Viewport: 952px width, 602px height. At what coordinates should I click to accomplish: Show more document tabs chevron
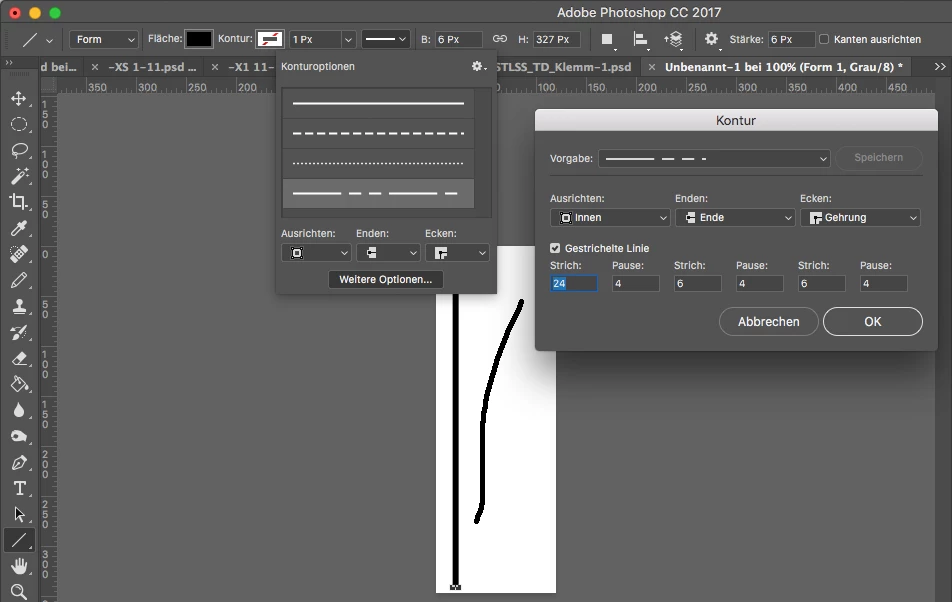coord(940,67)
